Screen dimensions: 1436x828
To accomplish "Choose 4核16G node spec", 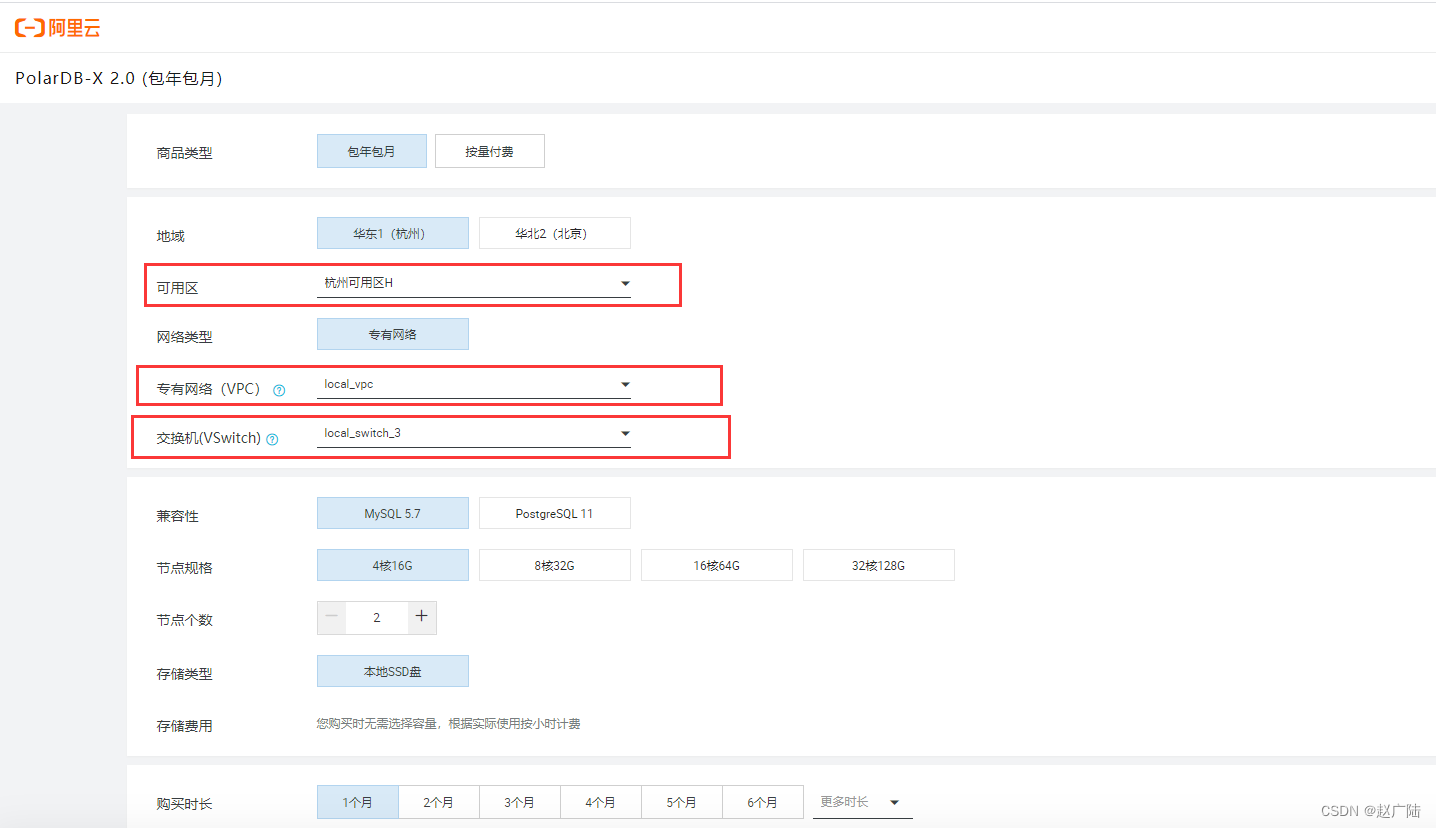I will coord(393,565).
